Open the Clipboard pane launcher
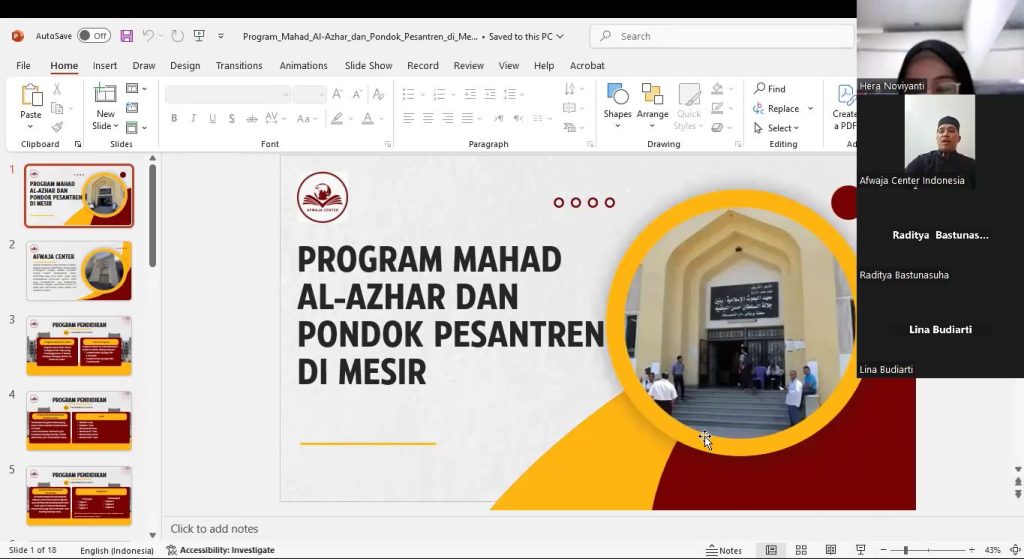The image size is (1024, 559). 78,144
